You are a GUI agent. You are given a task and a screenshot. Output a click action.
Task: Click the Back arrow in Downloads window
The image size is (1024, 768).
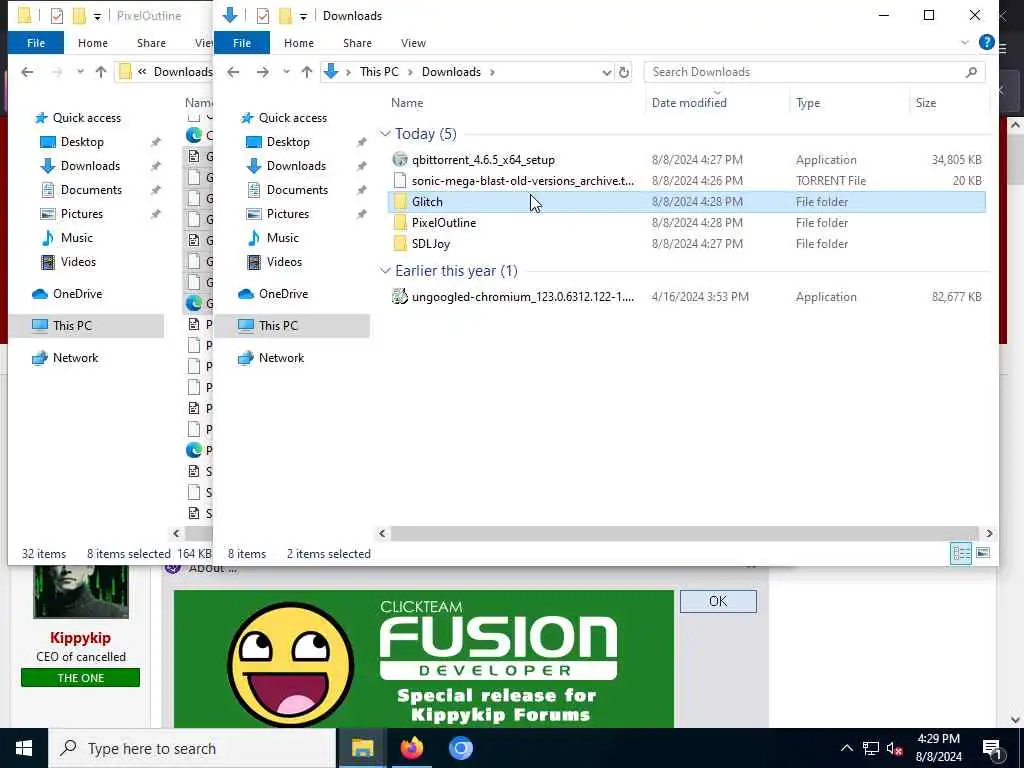(x=233, y=72)
